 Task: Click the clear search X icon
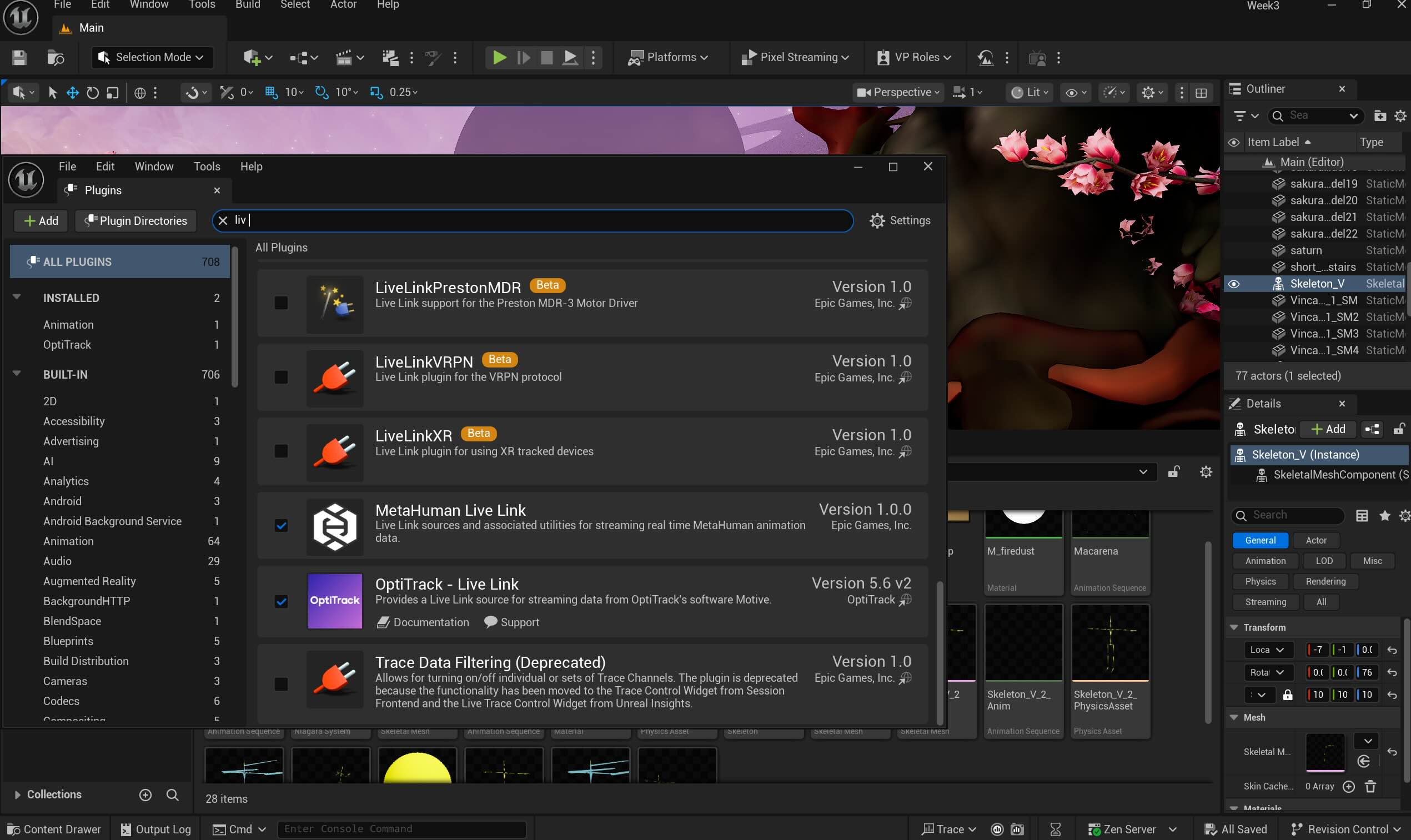223,221
